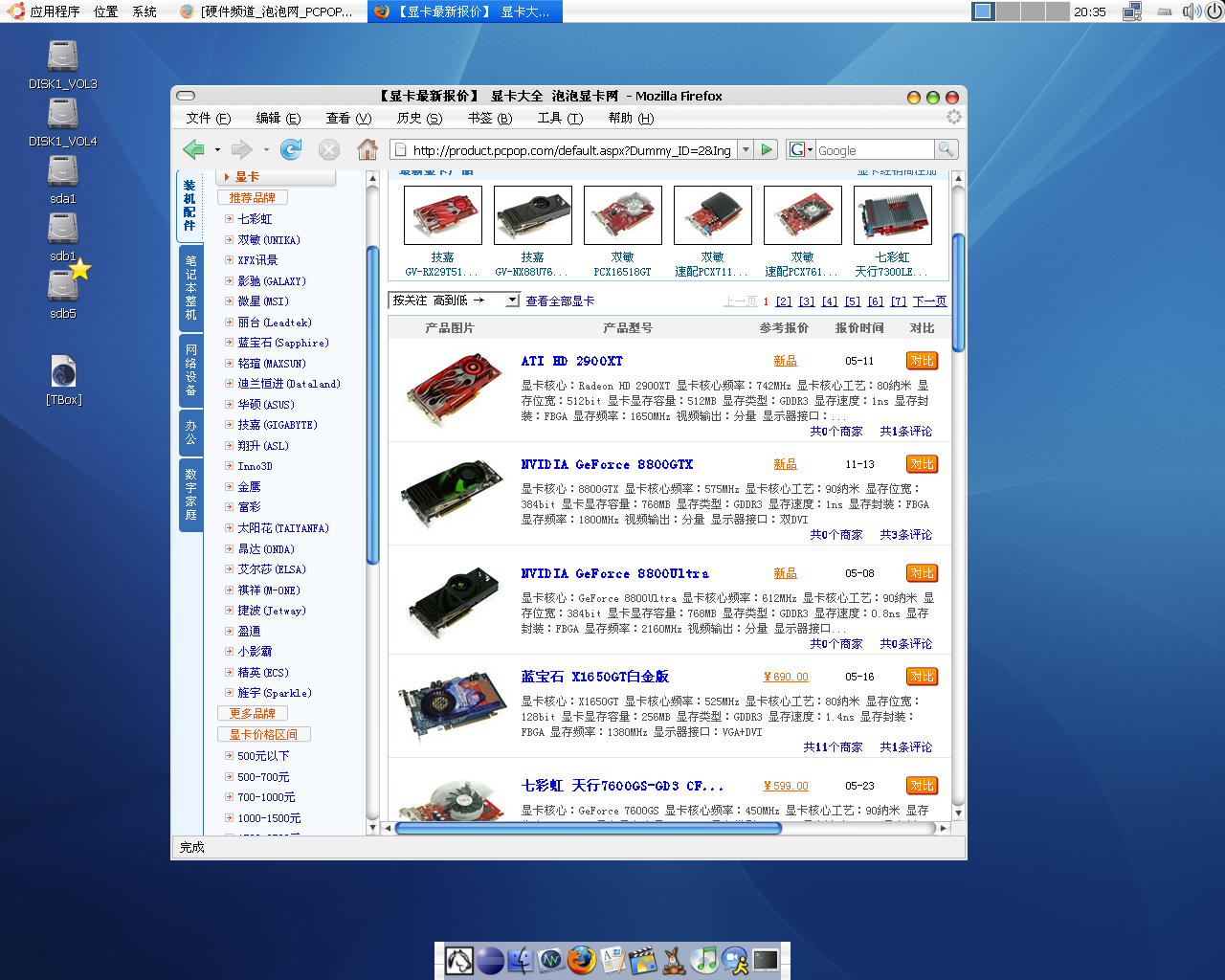Click the Firefox Back arrow button

tap(194, 149)
